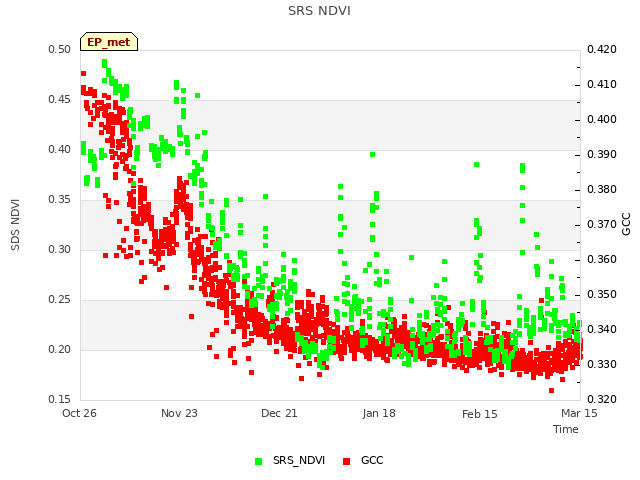Screen dimensions: 640x480
Task: Click the Oct 26 date tick label
Action: tap(79, 413)
